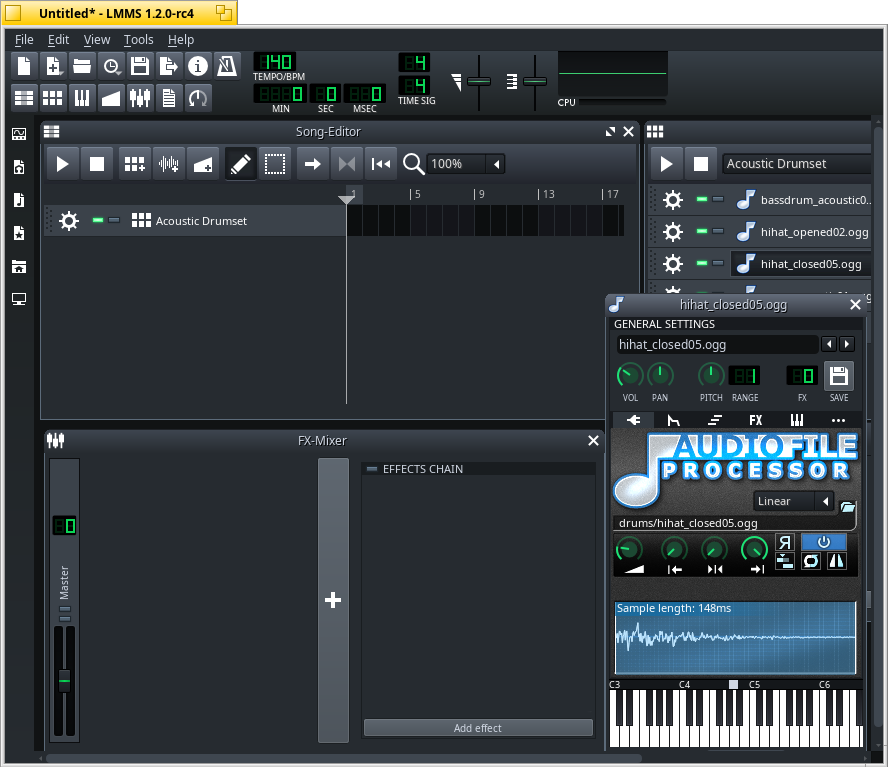
Task: Open My Computer sidebar tab
Action: (19, 299)
